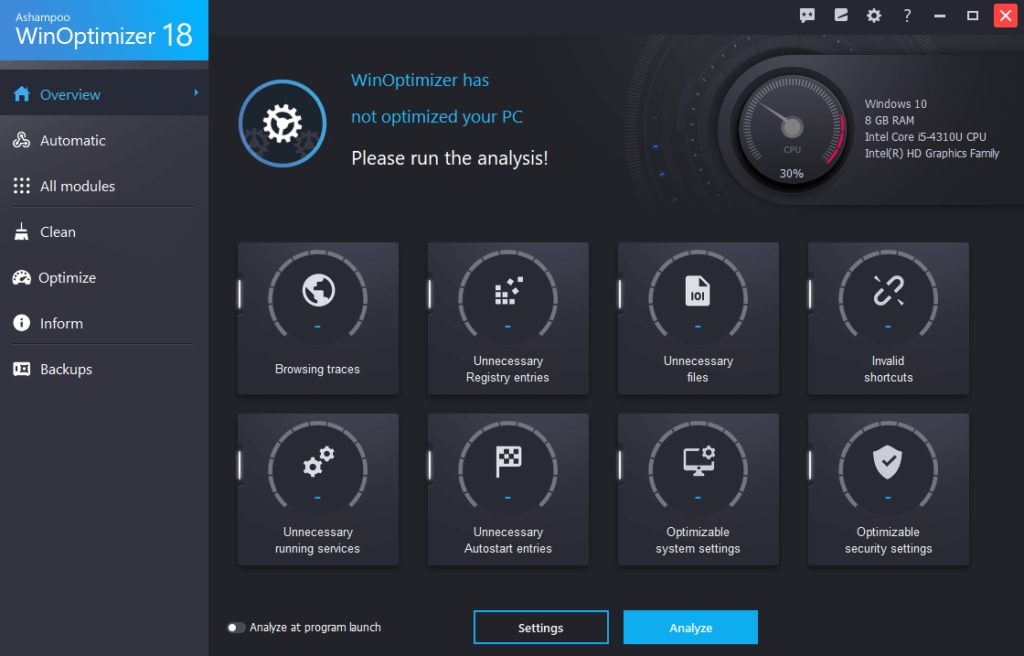Click the Optimizable system settings monitor icon
The height and width of the screenshot is (656, 1024).
click(x=698, y=461)
